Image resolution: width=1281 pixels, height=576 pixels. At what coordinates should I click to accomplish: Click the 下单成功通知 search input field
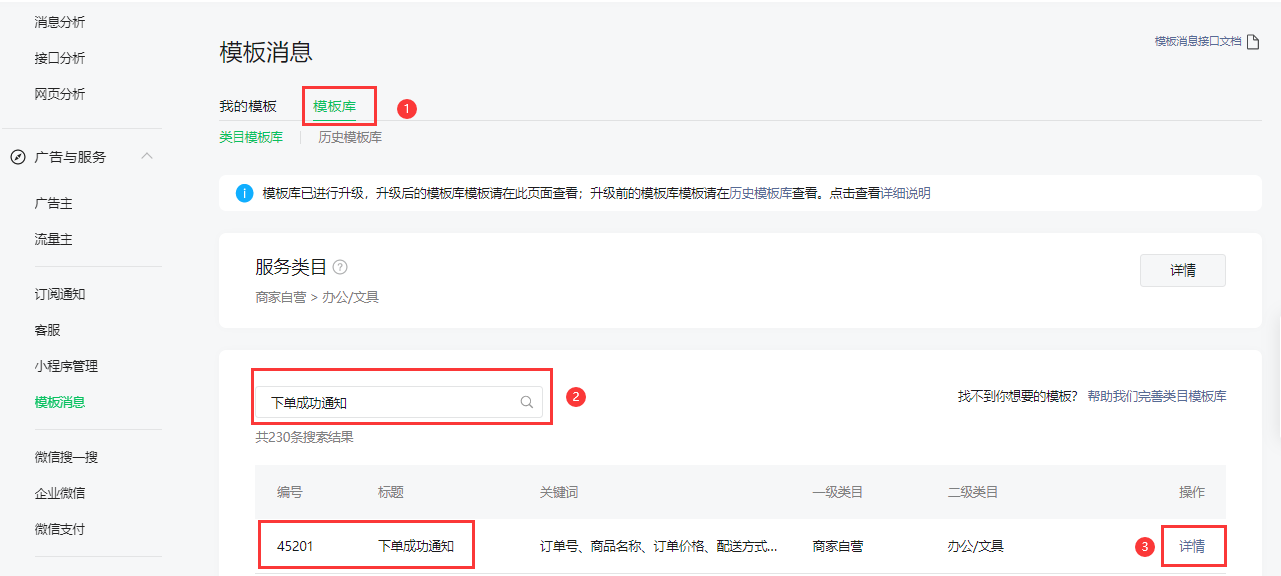[390, 403]
